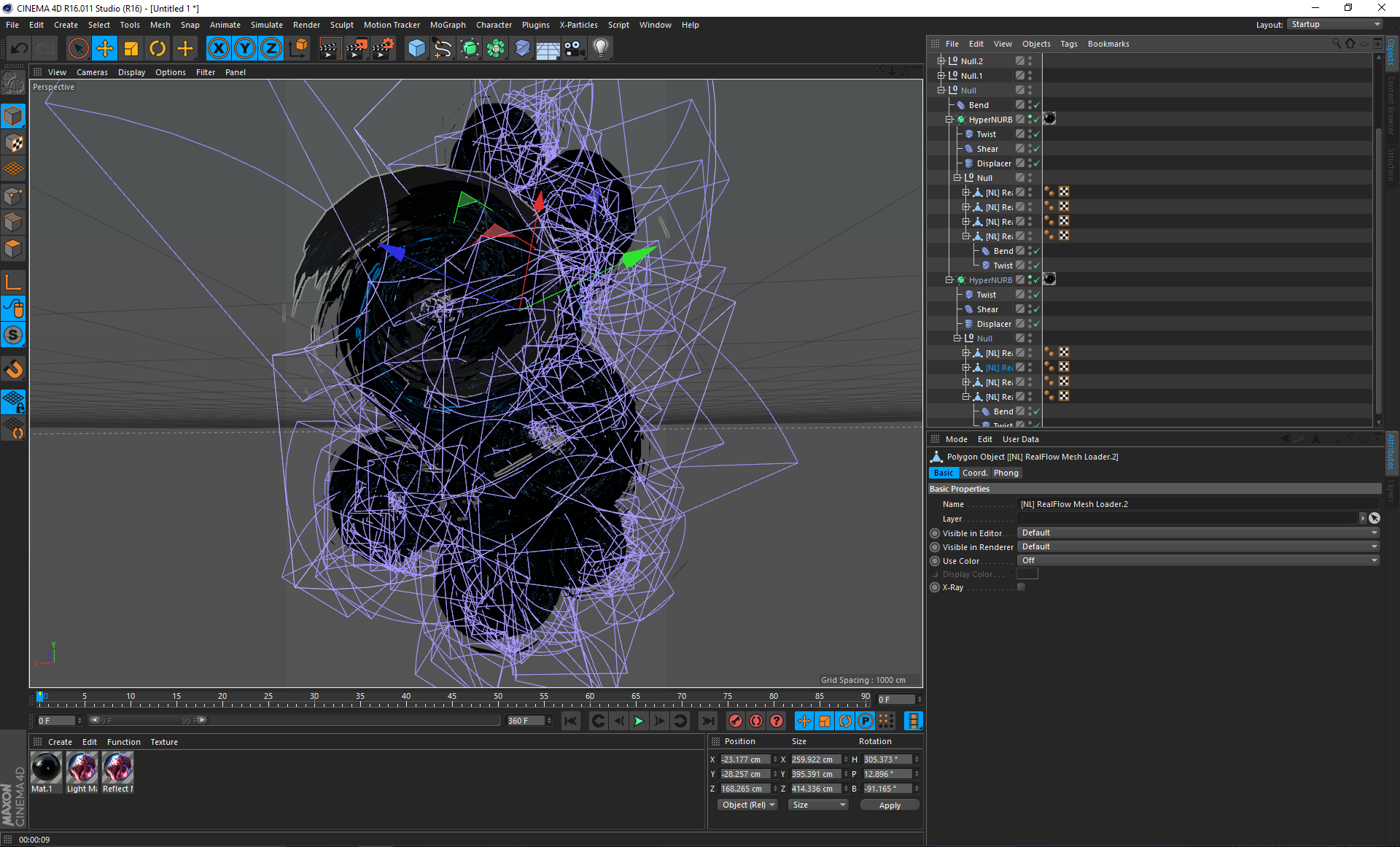Switch to the Coord. tab
The height and width of the screenshot is (847, 1400).
coord(974,473)
